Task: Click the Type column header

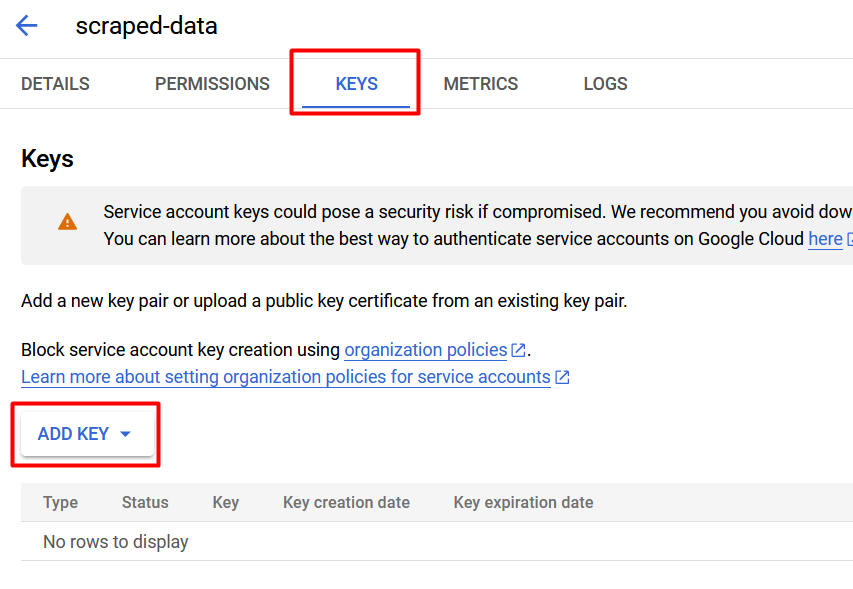Action: point(60,503)
